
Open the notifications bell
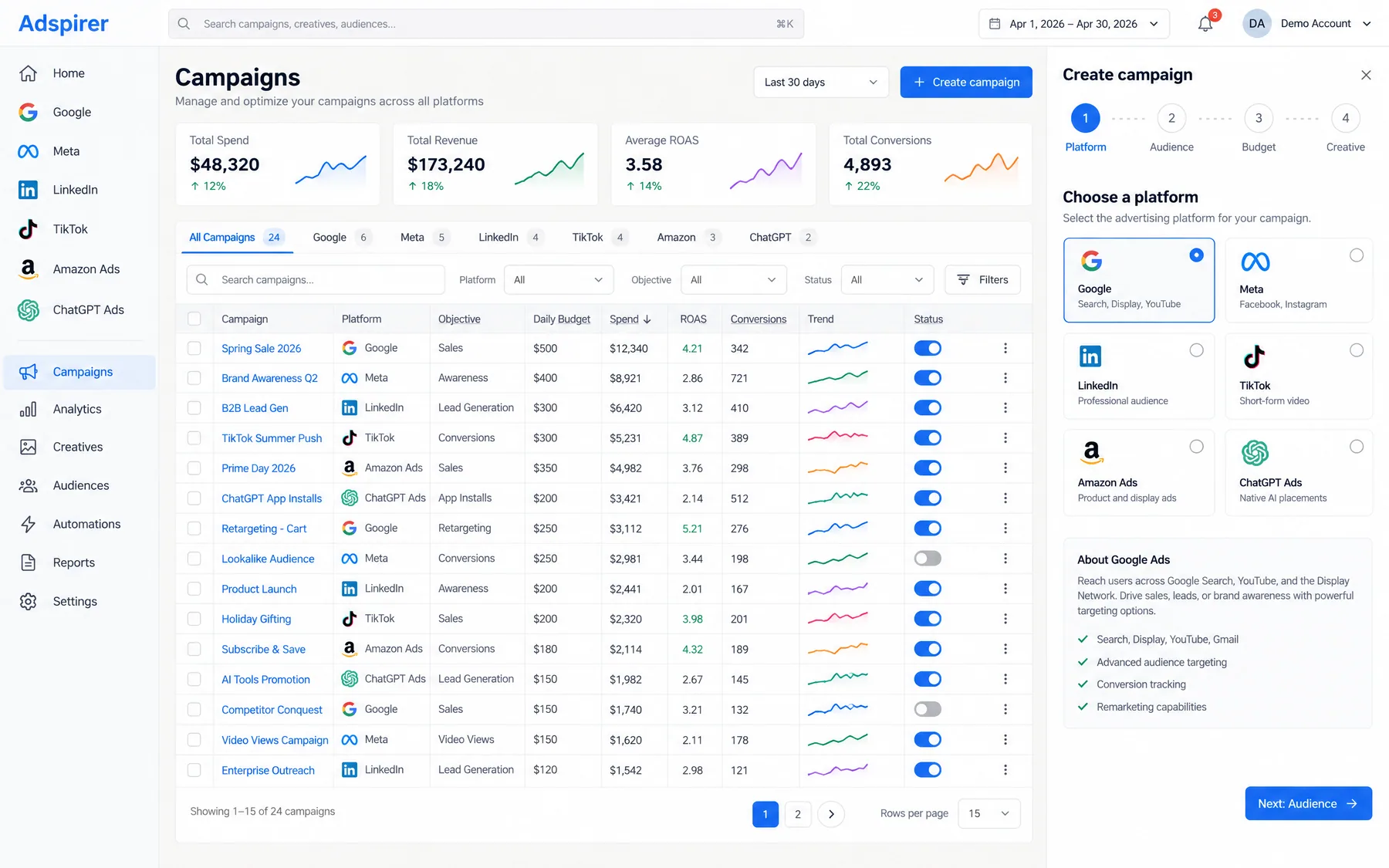point(1205,24)
